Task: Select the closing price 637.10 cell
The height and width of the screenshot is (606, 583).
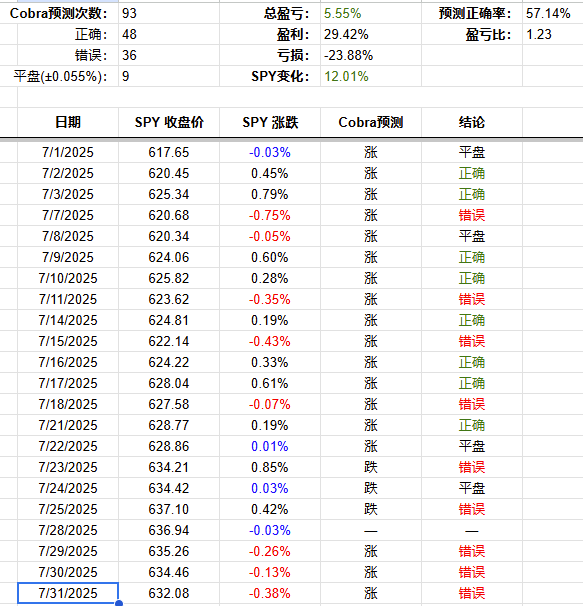Action: [x=169, y=509]
